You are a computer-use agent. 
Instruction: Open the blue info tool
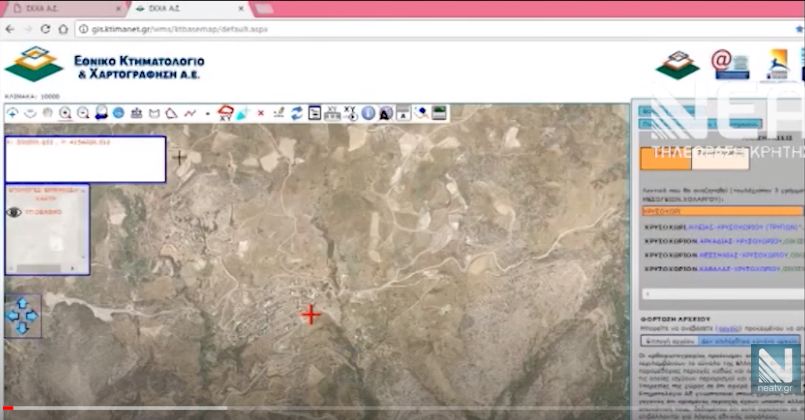(x=367, y=113)
